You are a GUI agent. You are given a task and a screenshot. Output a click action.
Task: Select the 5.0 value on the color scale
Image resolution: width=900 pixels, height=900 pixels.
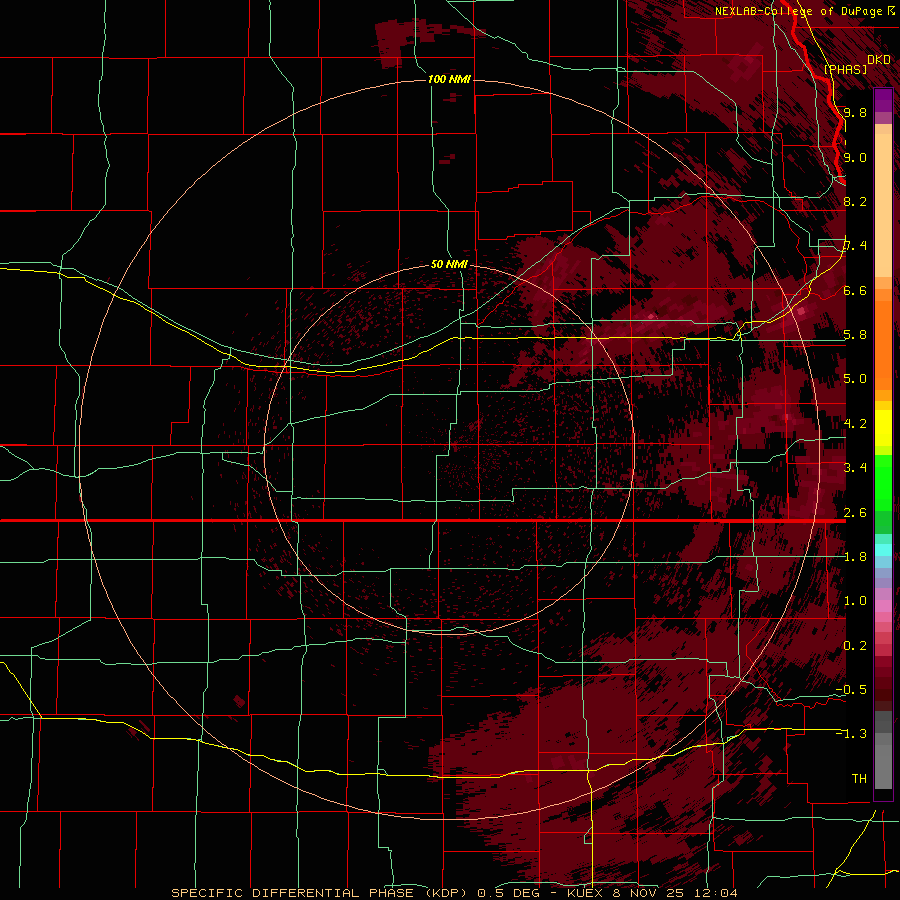[855, 379]
